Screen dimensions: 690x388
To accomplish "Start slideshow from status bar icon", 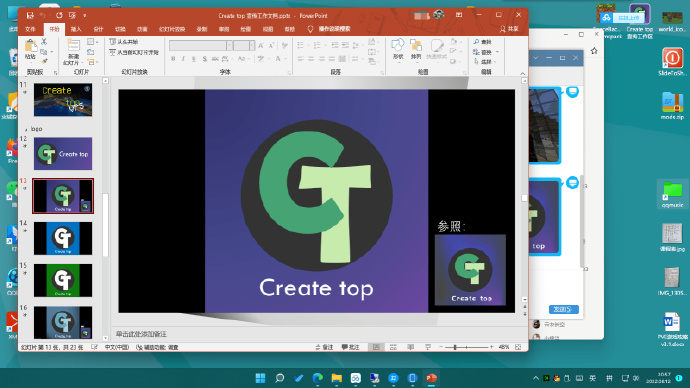I will [428, 347].
